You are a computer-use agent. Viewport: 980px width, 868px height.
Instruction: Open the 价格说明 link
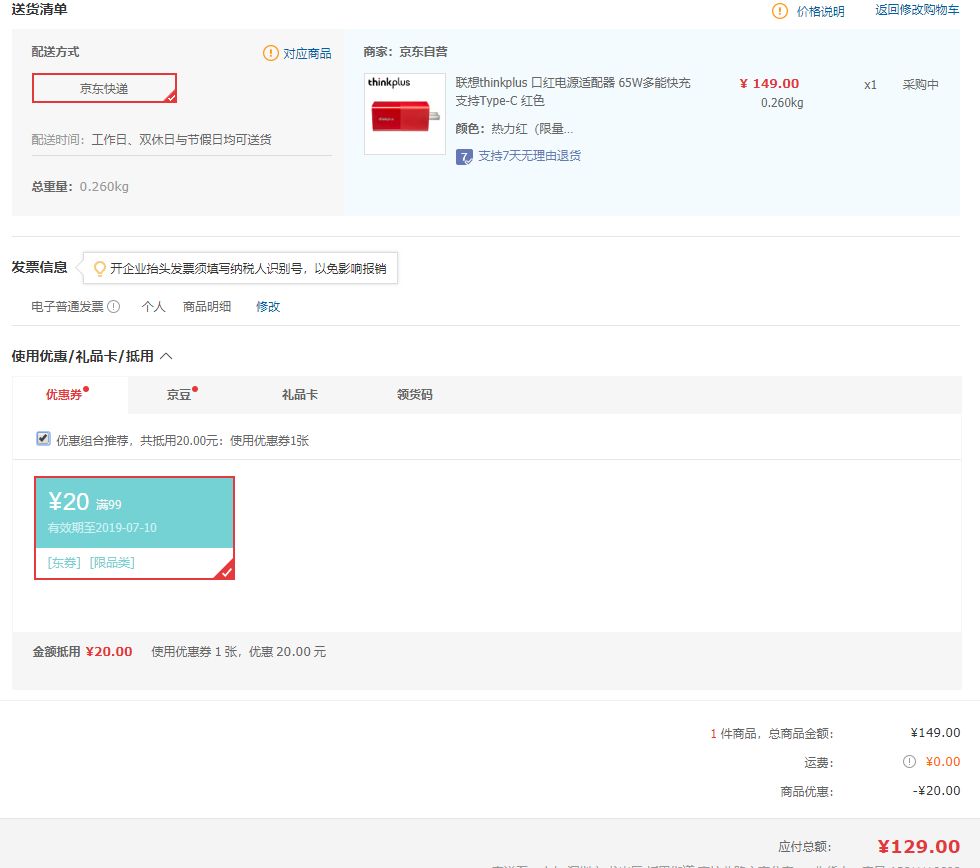point(820,12)
